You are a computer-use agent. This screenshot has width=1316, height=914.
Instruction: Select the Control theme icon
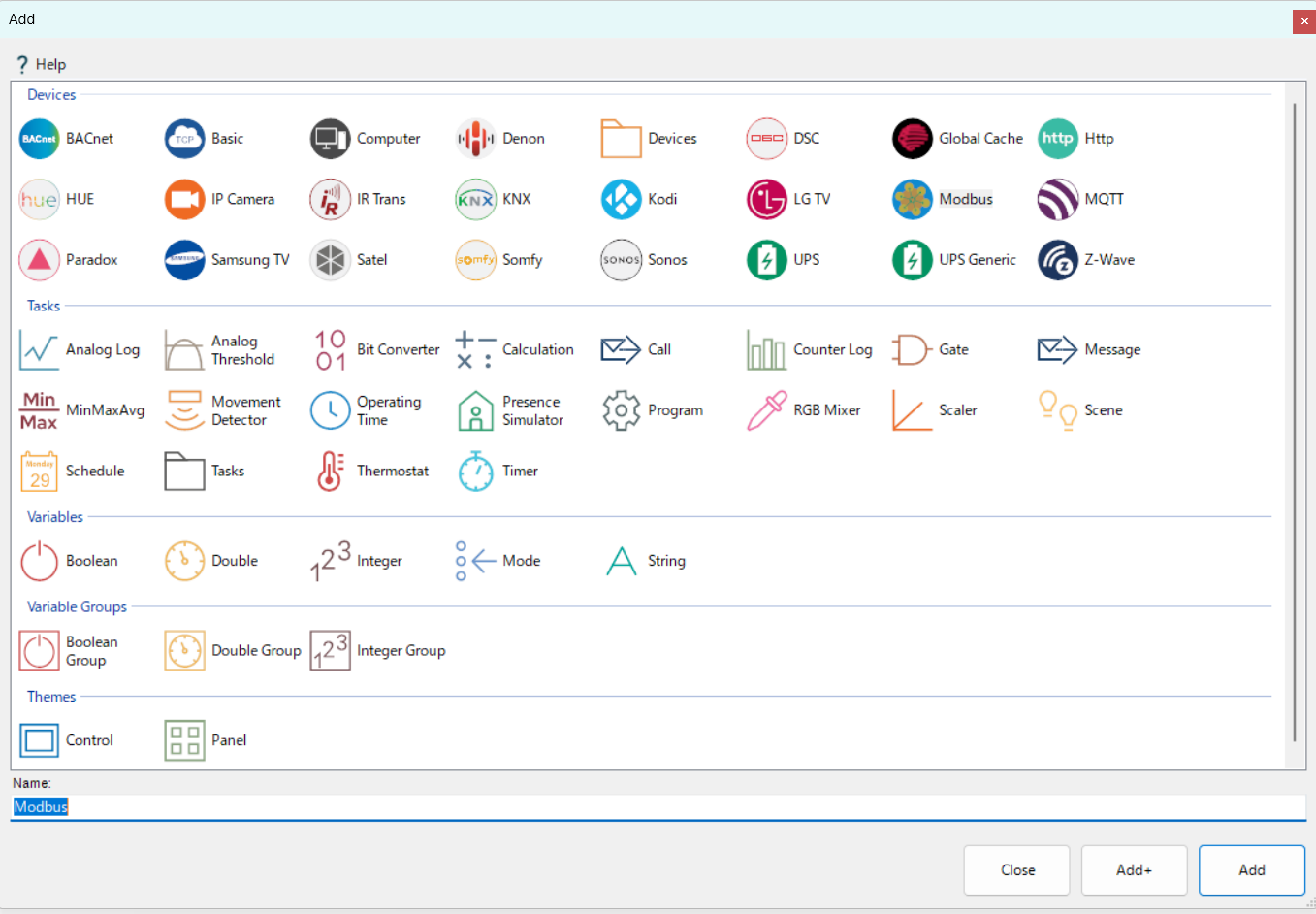tap(40, 740)
